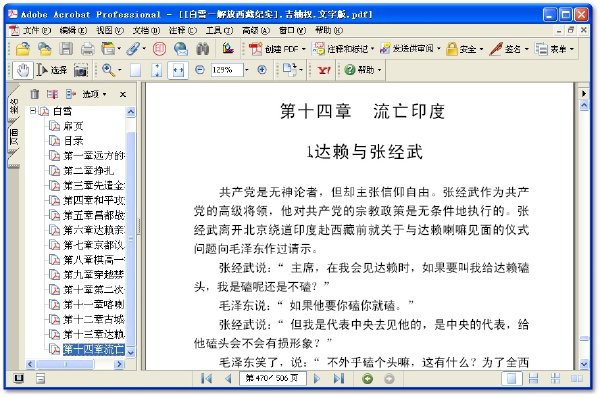Open a file with the folder icon

click(23, 49)
